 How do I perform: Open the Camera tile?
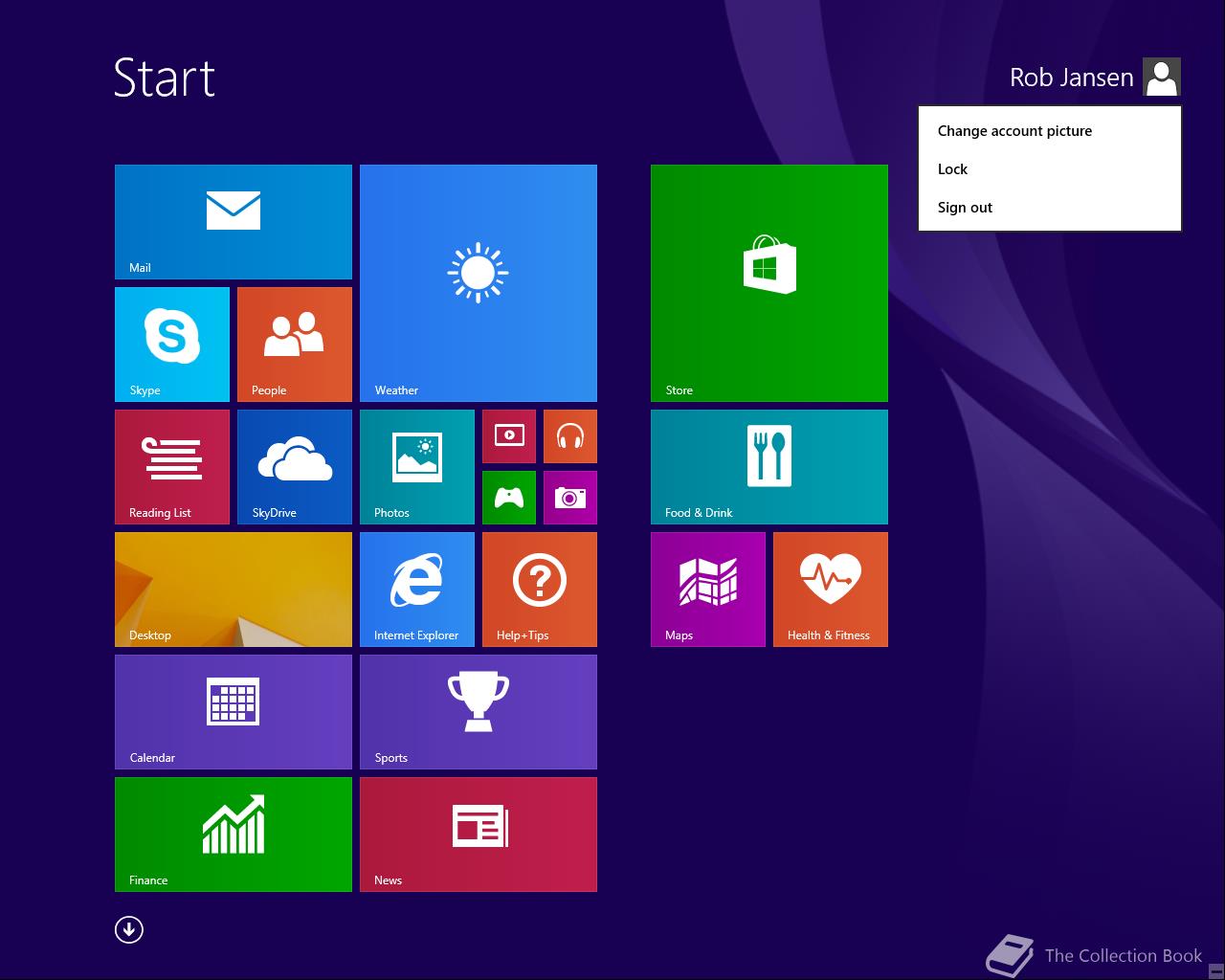tap(570, 498)
